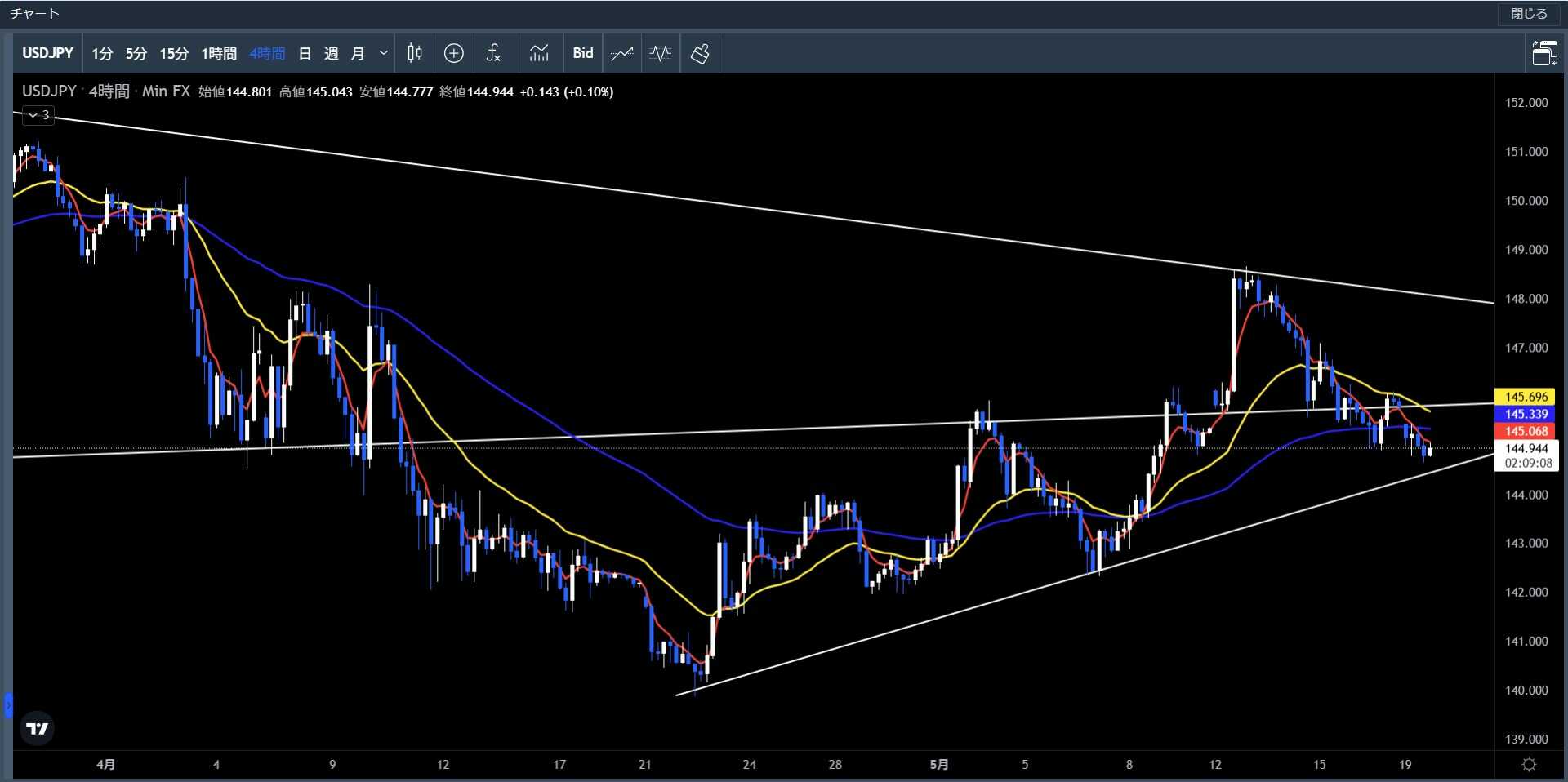Click the 5月 date axis label
1568x782 pixels.
[x=939, y=765]
